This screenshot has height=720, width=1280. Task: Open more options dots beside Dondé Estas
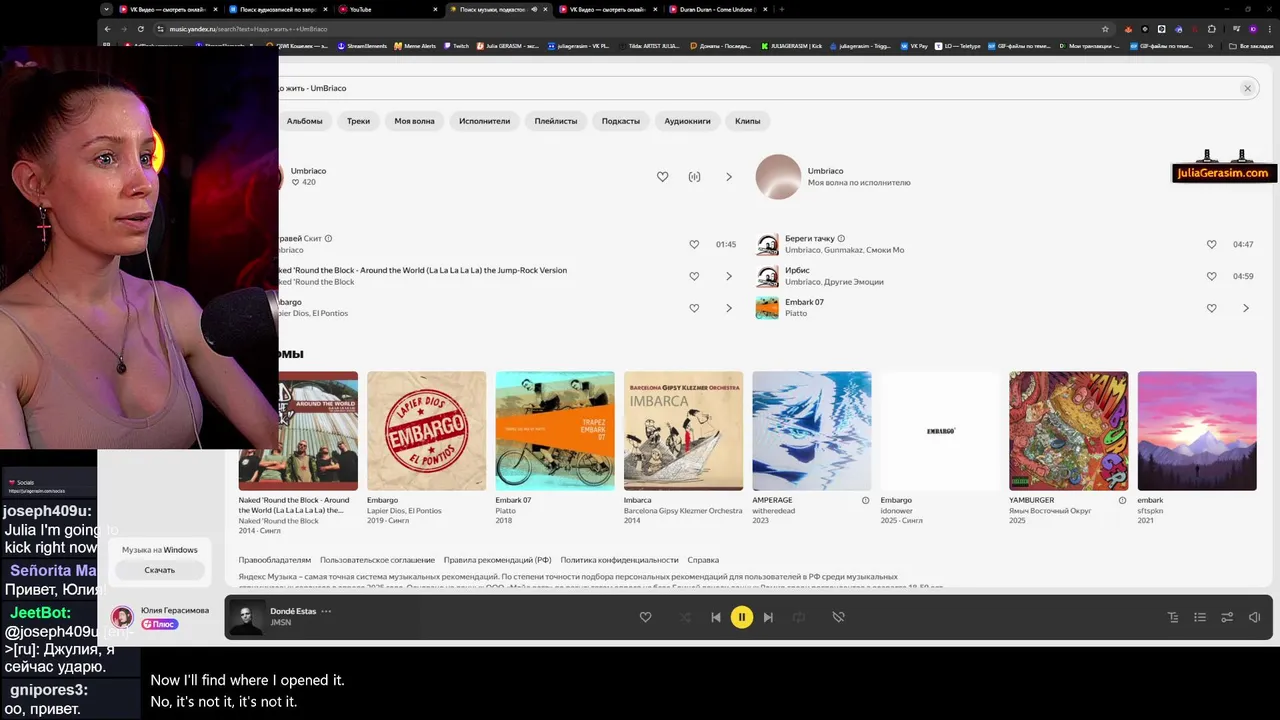tap(326, 611)
